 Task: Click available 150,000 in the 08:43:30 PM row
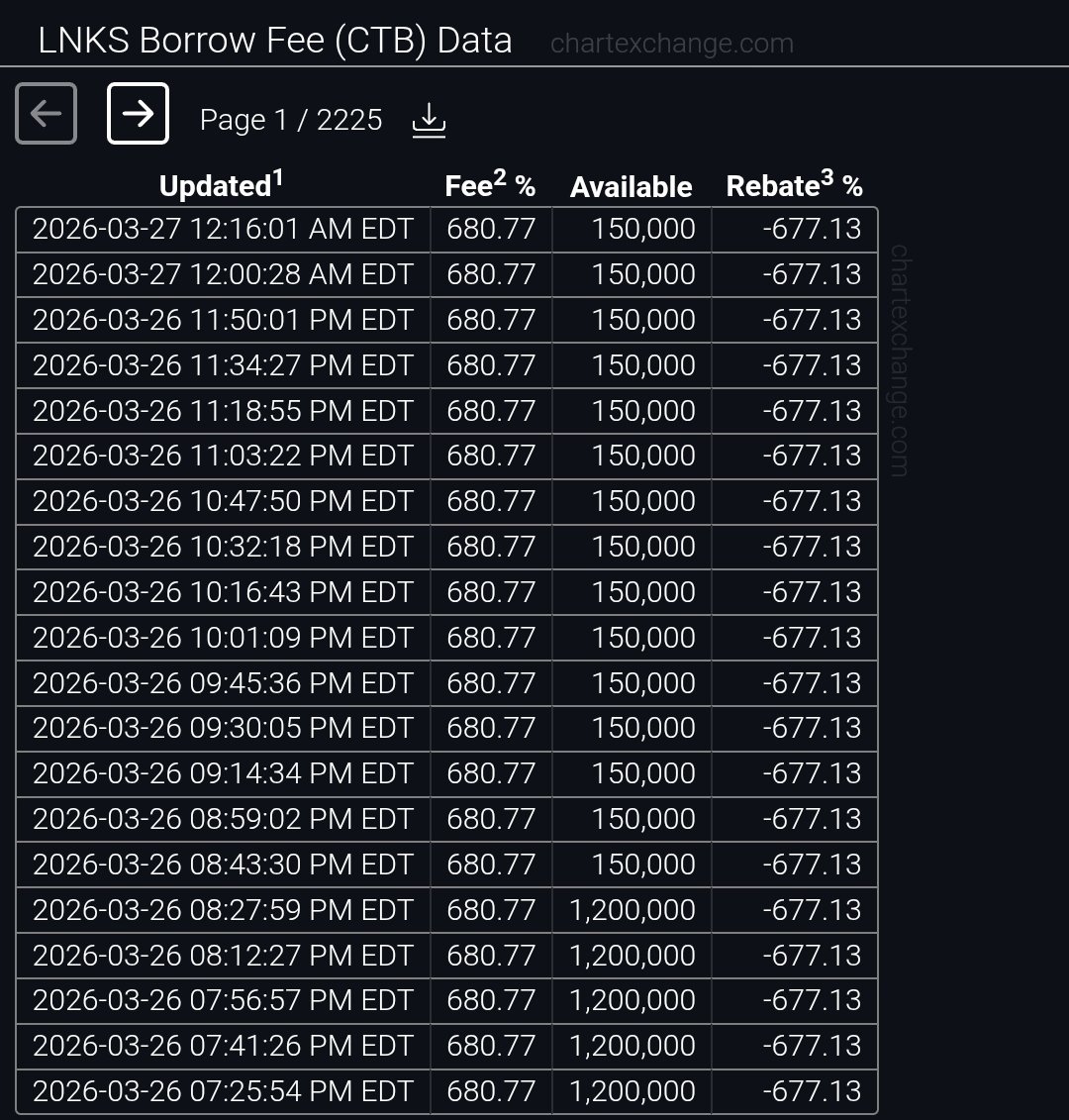click(643, 865)
